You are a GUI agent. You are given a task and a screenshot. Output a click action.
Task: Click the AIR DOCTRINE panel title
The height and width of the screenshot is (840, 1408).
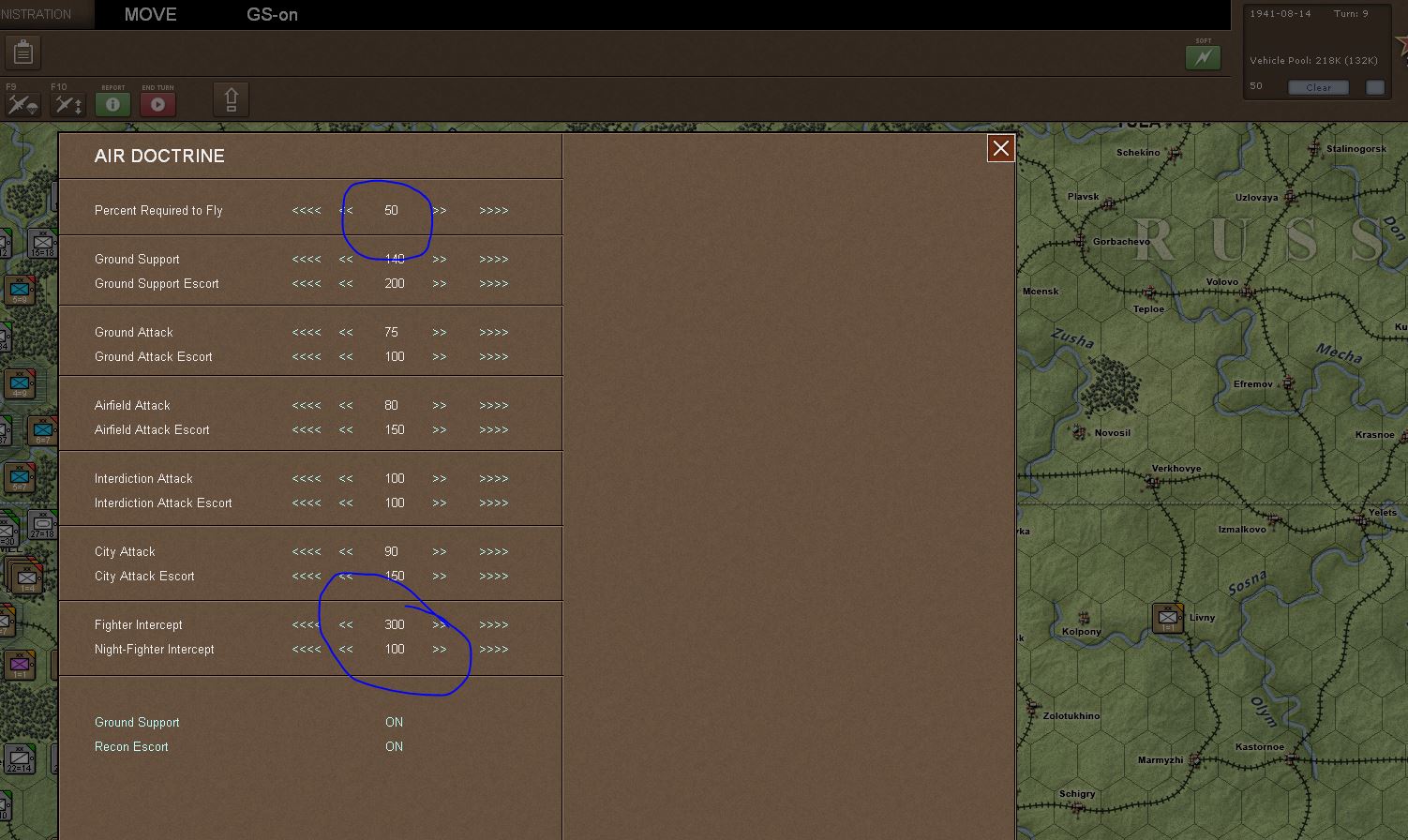coord(159,156)
